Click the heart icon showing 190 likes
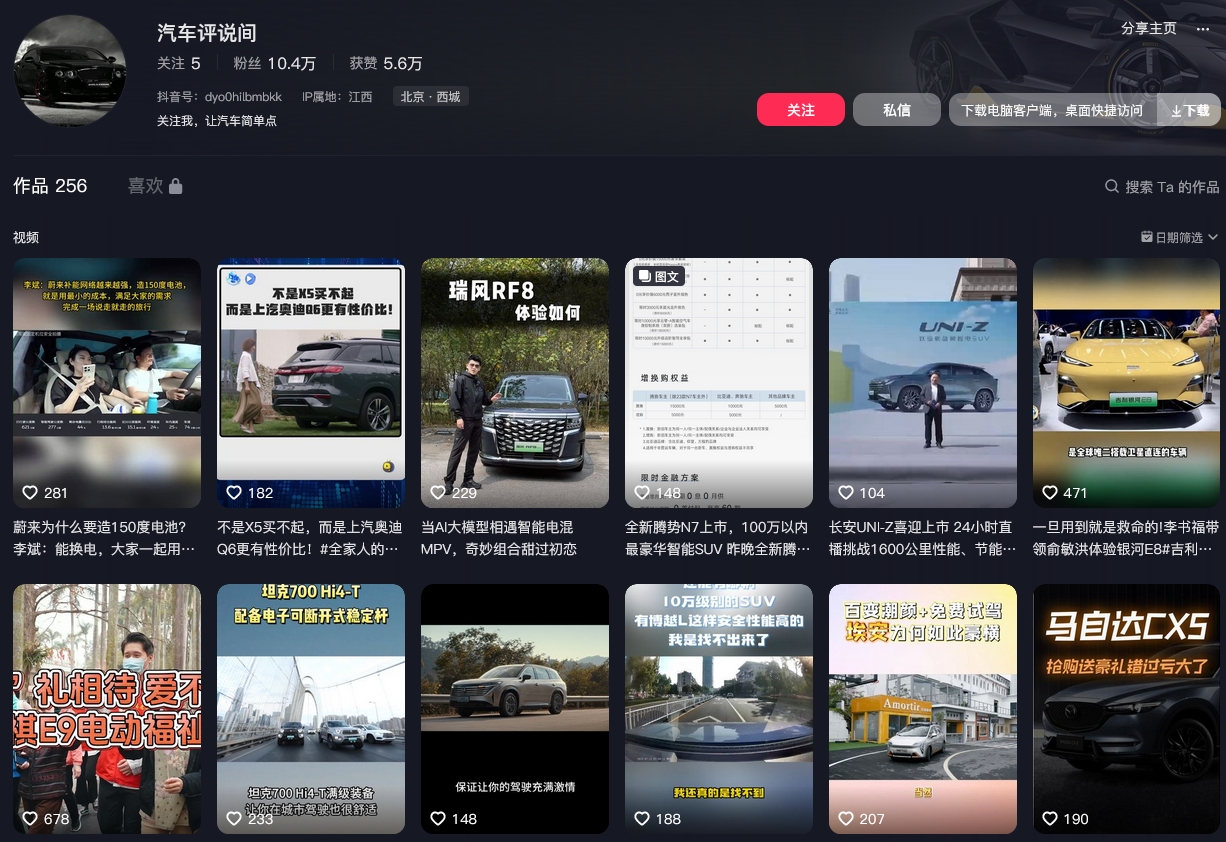This screenshot has width=1226, height=842. click(x=1050, y=819)
